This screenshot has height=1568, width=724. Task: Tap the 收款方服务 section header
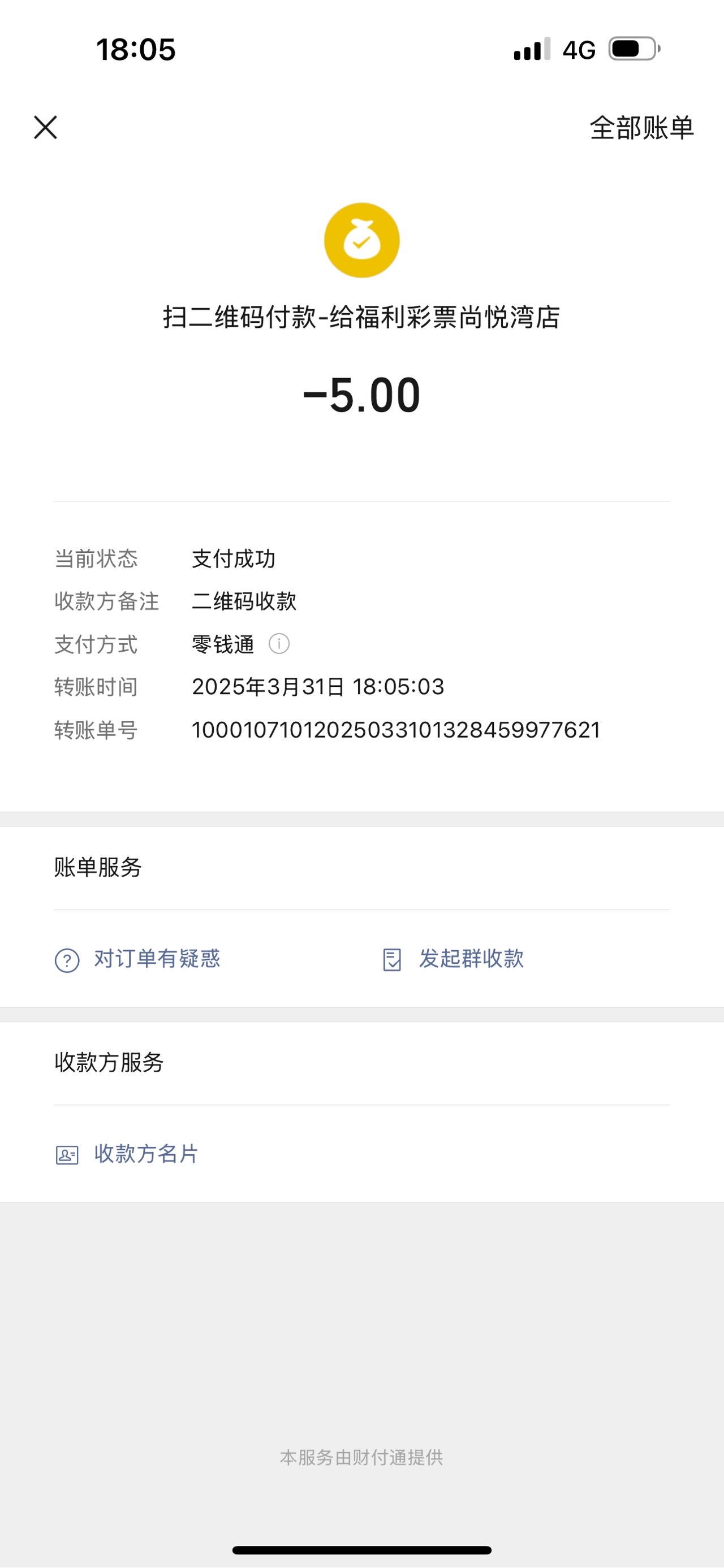tap(109, 1062)
